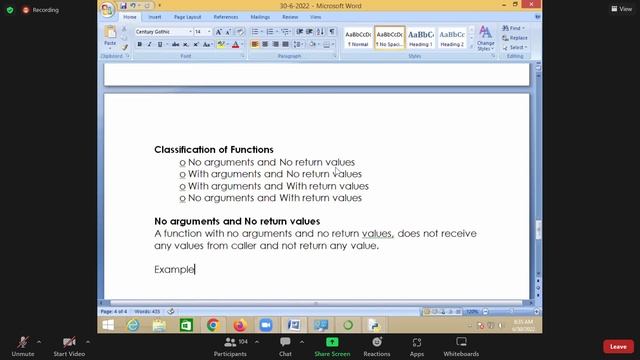
Task: Open proofing errors icon in status bar
Action: pos(171,311)
